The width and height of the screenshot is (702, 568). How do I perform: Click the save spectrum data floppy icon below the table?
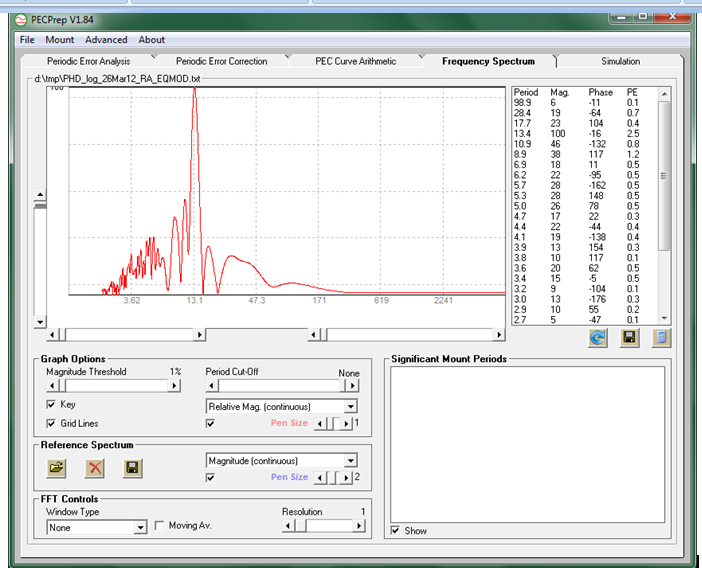pyautogui.click(x=629, y=338)
